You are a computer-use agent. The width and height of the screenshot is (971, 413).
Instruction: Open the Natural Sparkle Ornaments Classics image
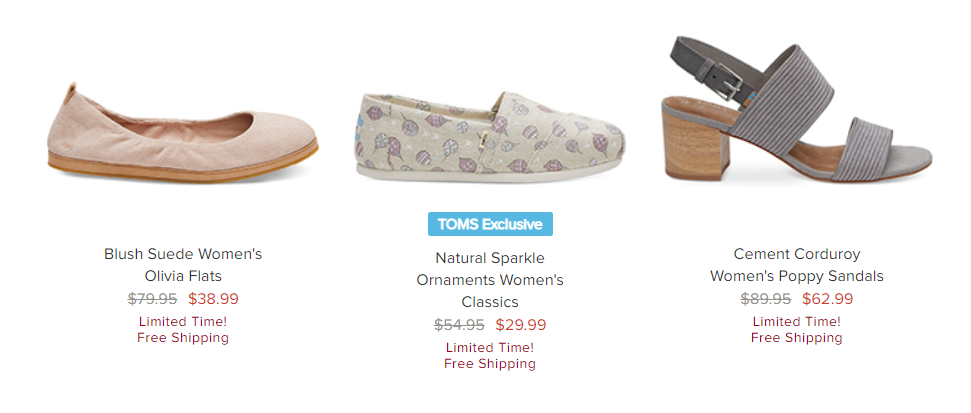coord(488,136)
